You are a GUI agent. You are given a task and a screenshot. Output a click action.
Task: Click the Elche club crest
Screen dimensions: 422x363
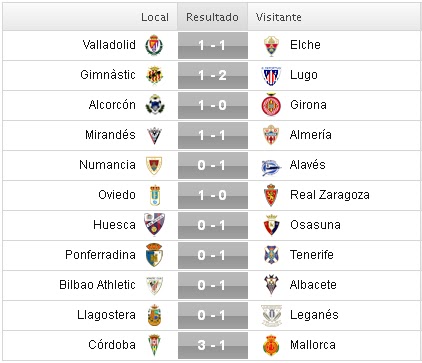click(271, 46)
